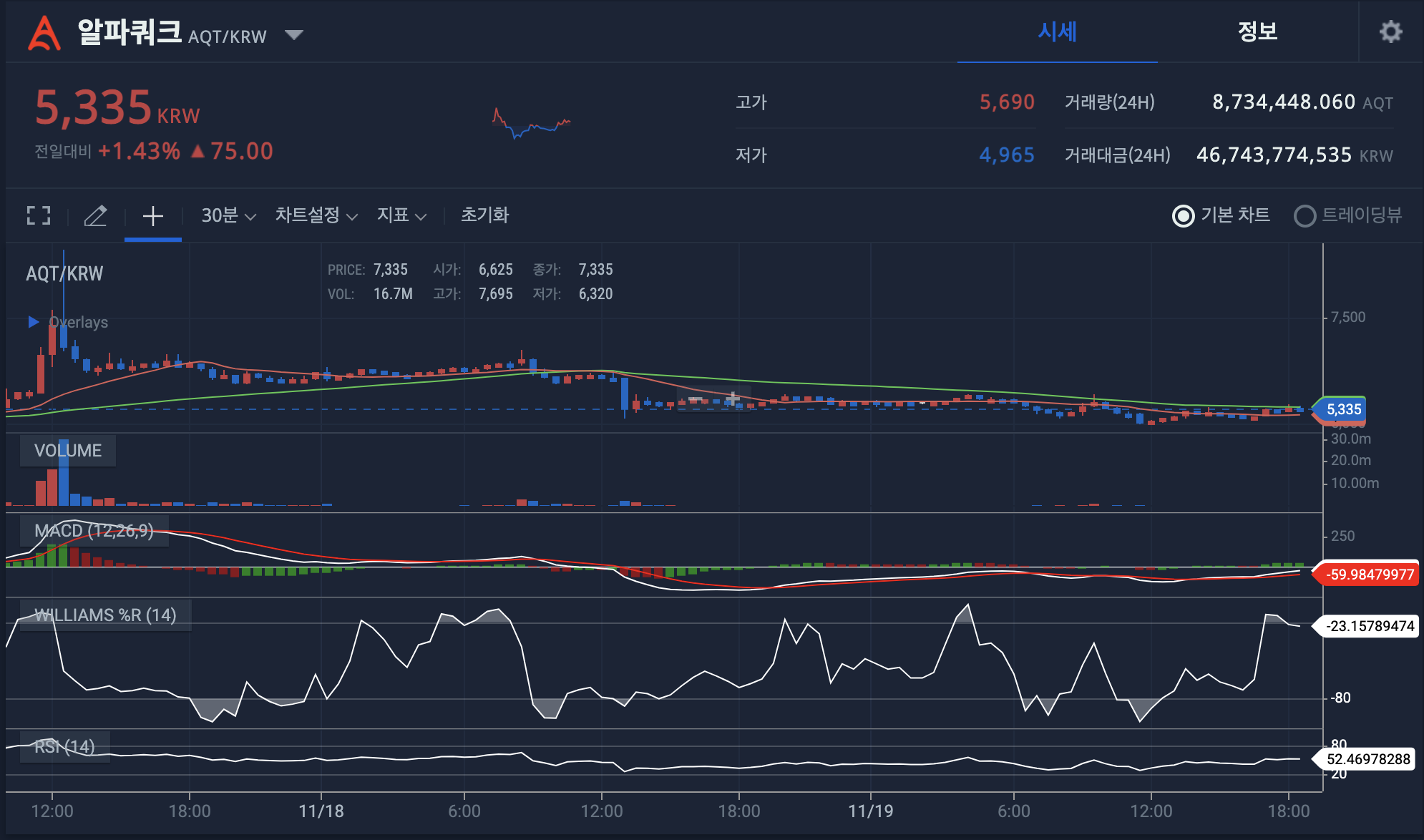Click the 초기화 reset button
This screenshot has height=840, width=1424.
coord(484,215)
